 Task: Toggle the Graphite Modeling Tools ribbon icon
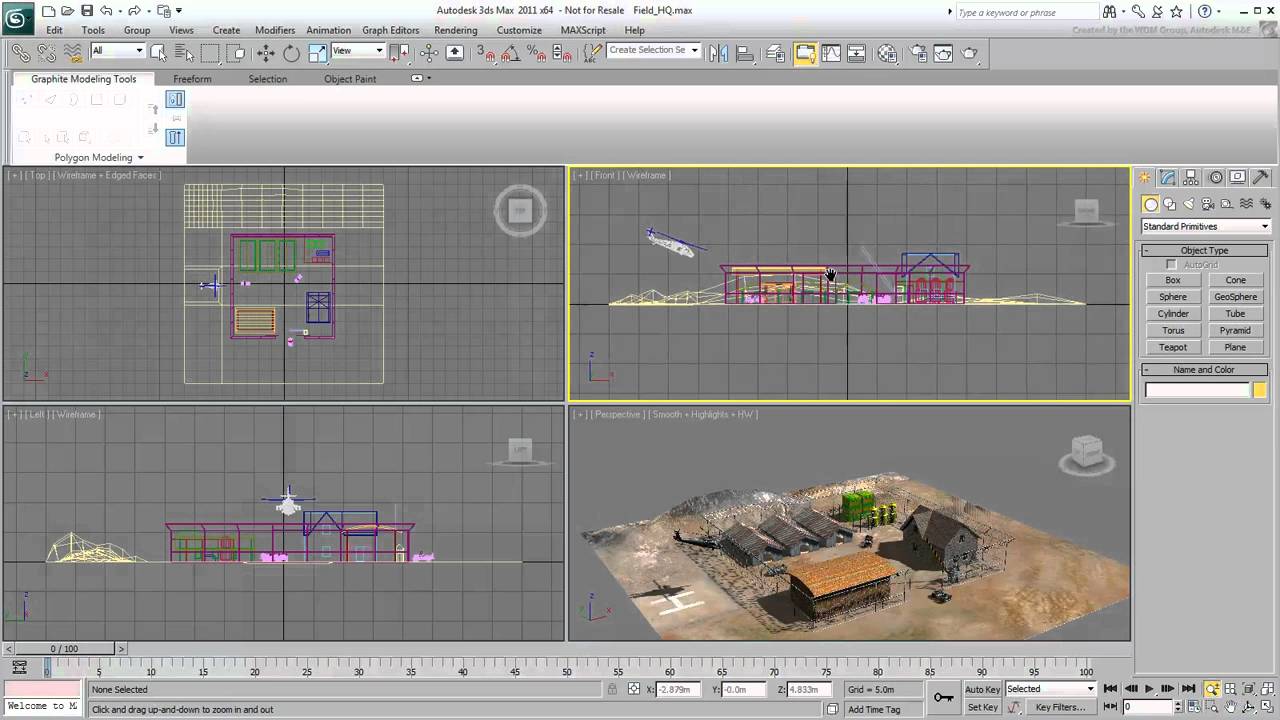point(805,53)
